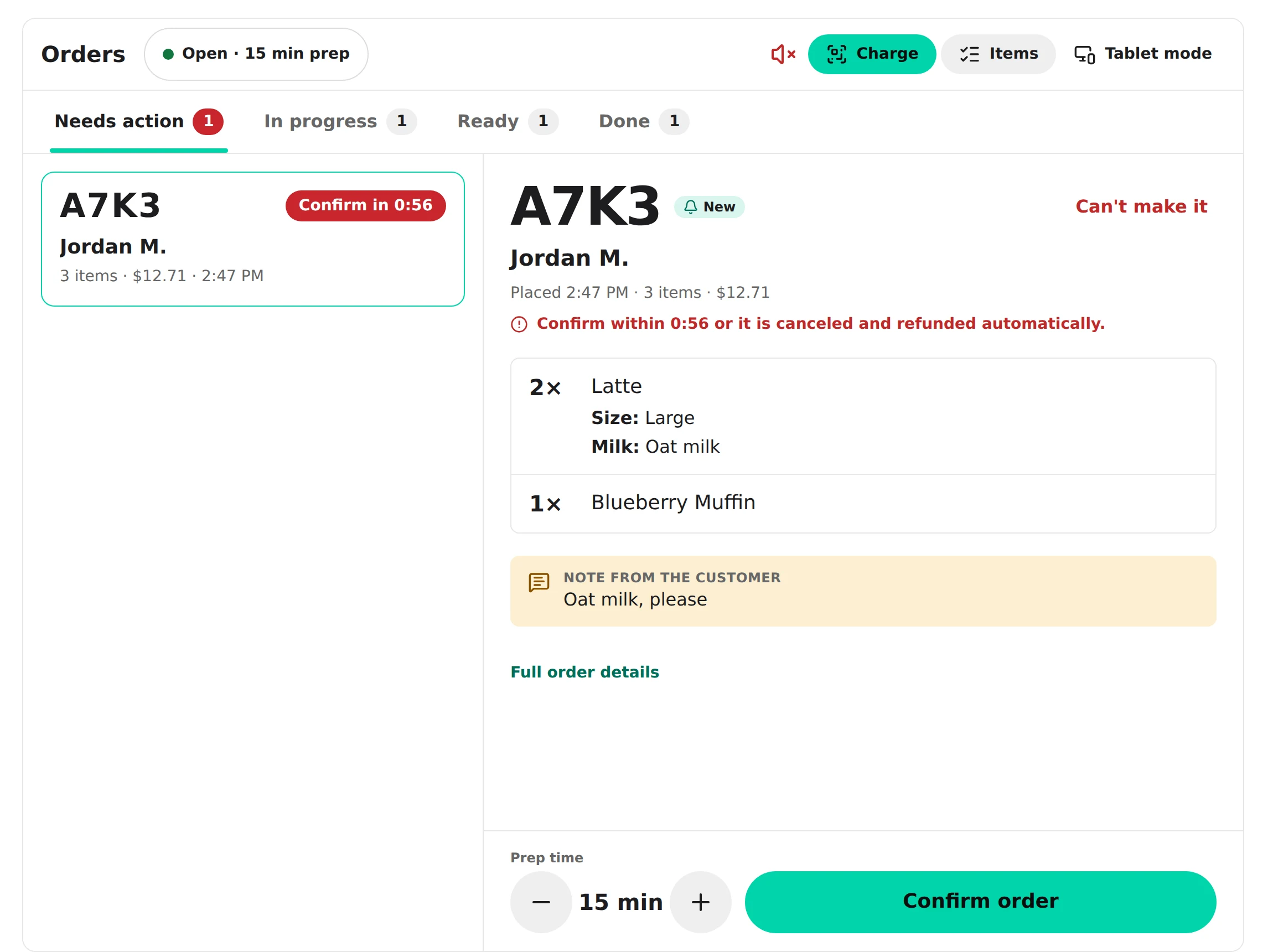
Task: Click the Open · 15 min prep status pill
Action: pyautogui.click(x=256, y=54)
